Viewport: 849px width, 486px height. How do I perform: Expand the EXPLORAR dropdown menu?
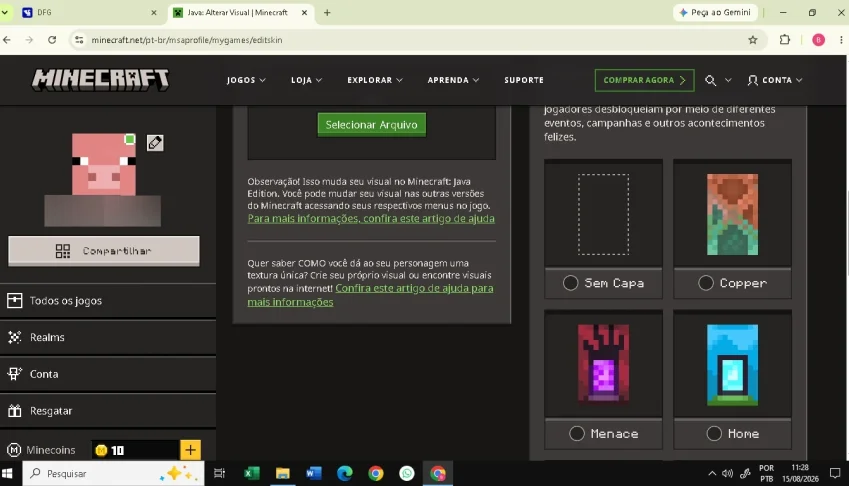[375, 80]
